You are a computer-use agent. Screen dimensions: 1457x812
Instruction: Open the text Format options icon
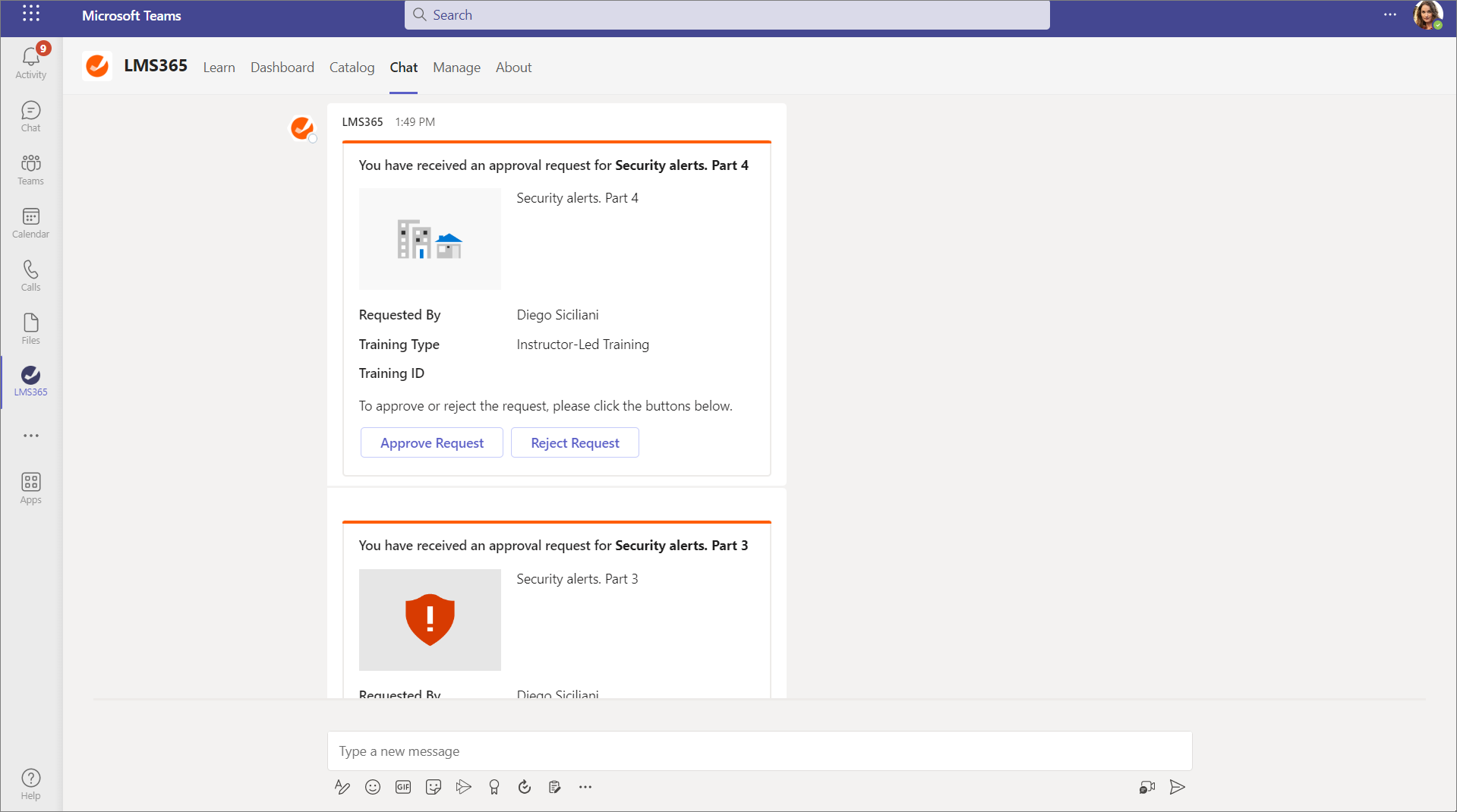click(342, 787)
